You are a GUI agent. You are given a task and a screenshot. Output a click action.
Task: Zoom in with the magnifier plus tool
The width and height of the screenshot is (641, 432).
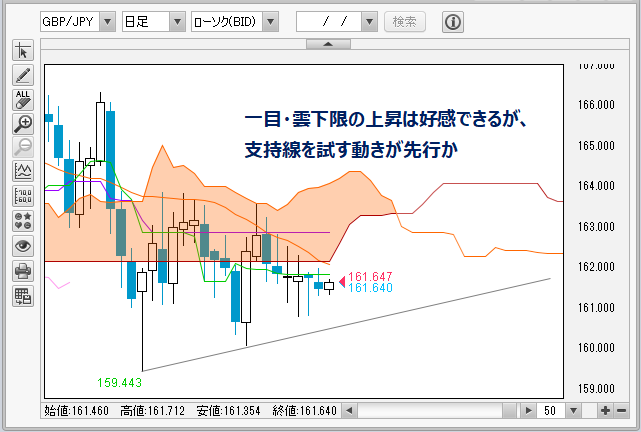23,124
